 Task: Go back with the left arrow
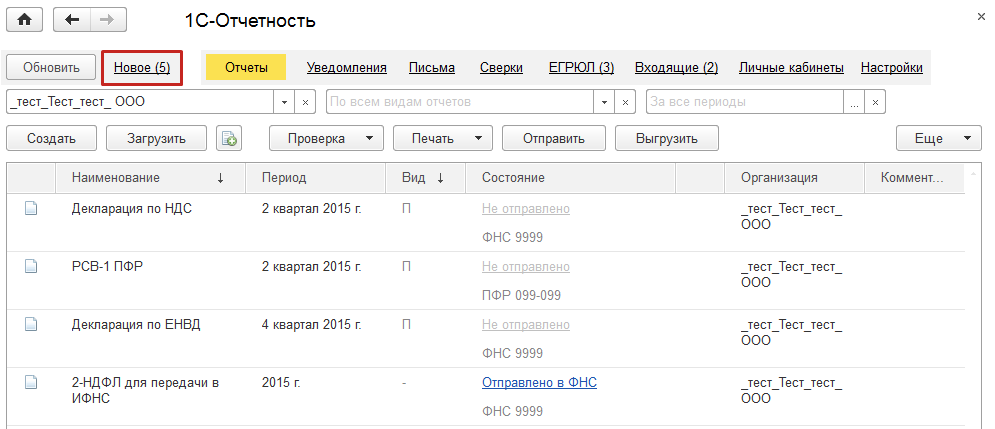click(x=72, y=20)
